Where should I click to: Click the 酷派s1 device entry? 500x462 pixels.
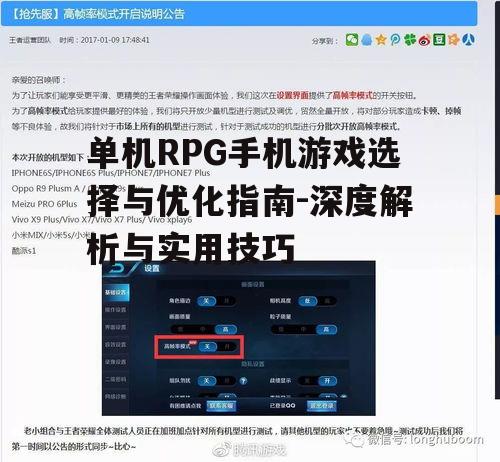coord(24,251)
